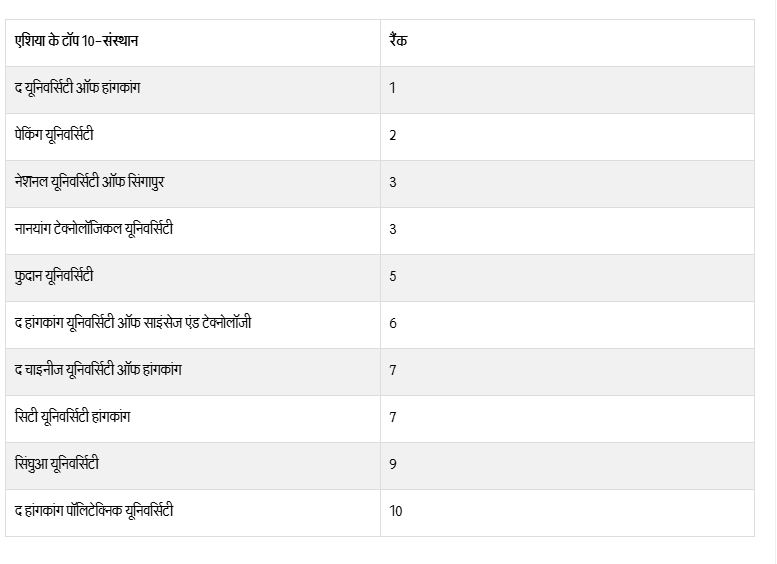Click rank 2 cell beside पेकिंग यूनिवर्सिटी
This screenshot has width=777, height=564.
pyautogui.click(x=393, y=135)
